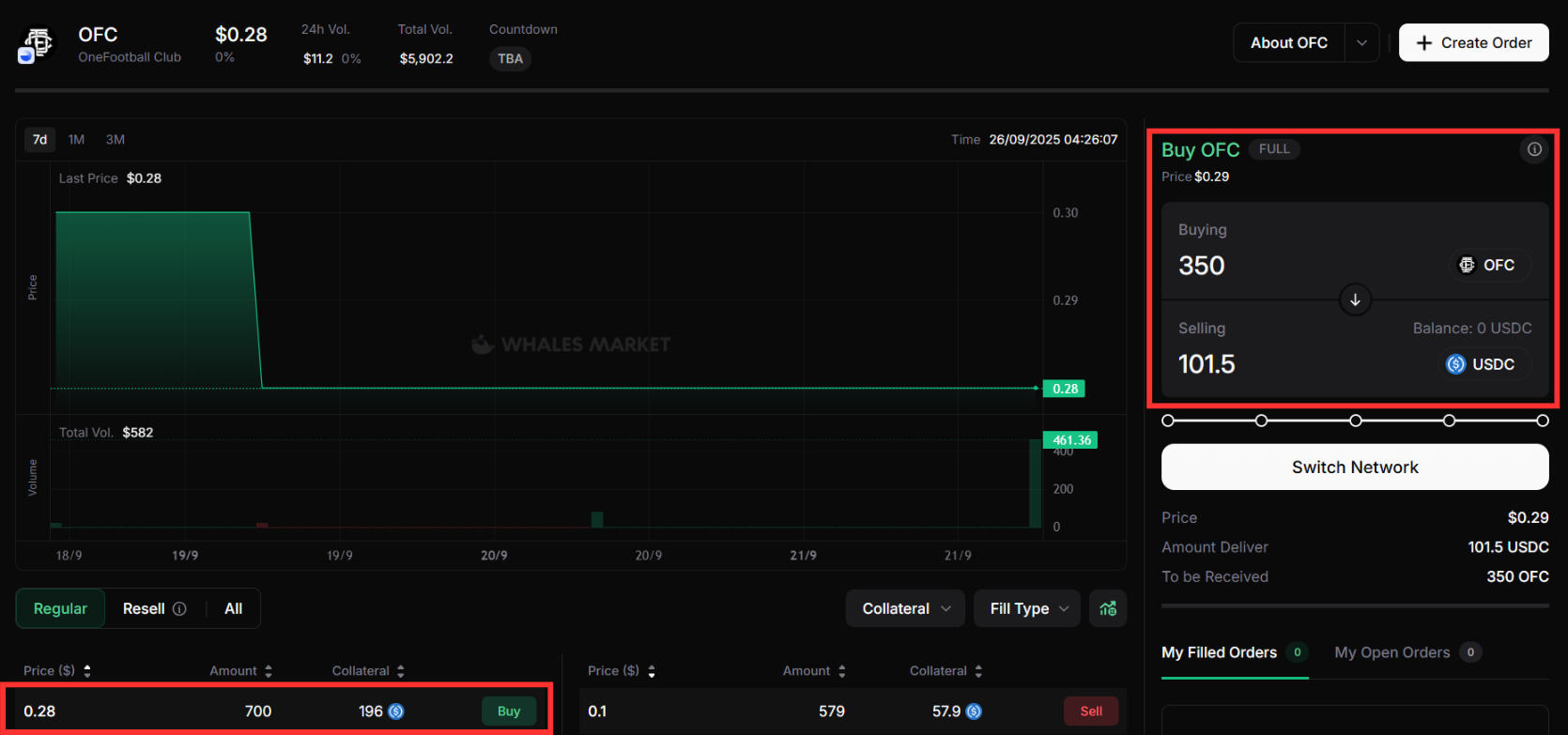This screenshot has width=1568, height=735.
Task: Expand the About OFC dropdown chevron
Action: [1362, 43]
